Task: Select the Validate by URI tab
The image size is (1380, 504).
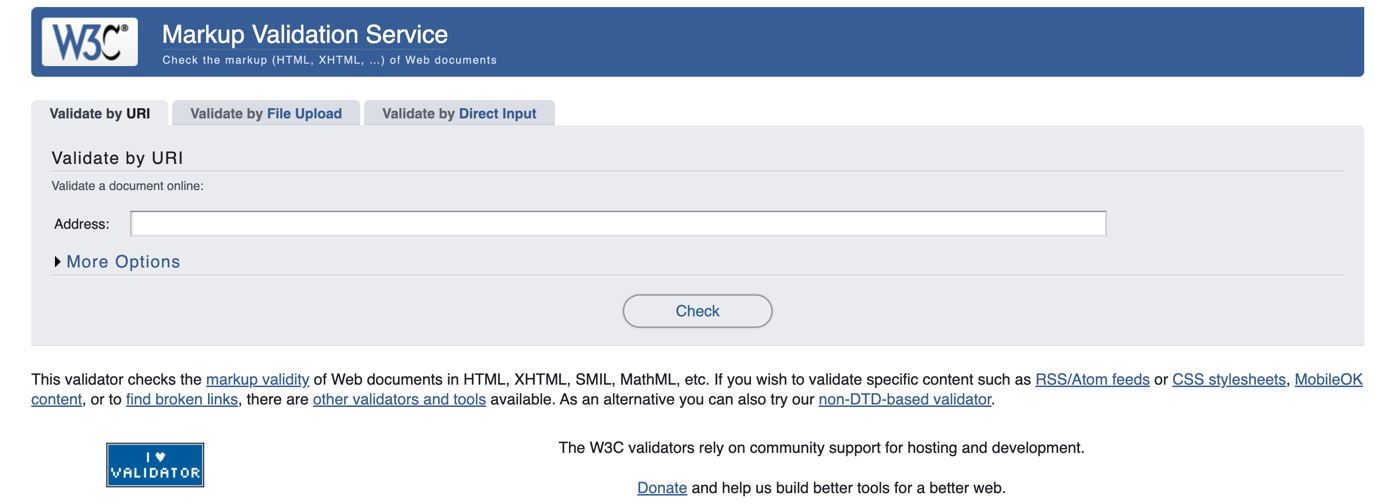Action: click(x=100, y=113)
